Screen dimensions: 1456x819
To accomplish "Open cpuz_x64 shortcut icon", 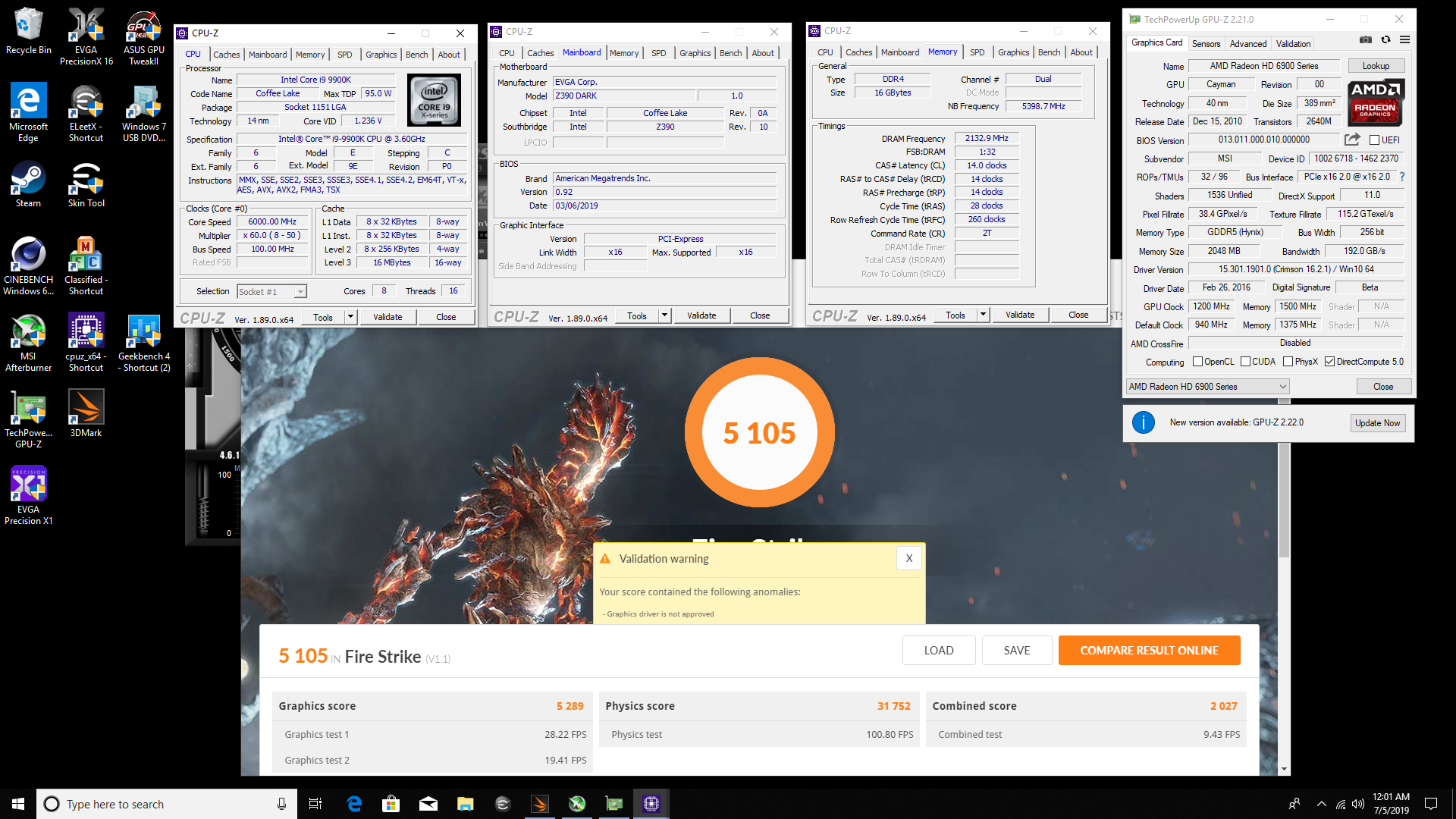I will (x=86, y=342).
